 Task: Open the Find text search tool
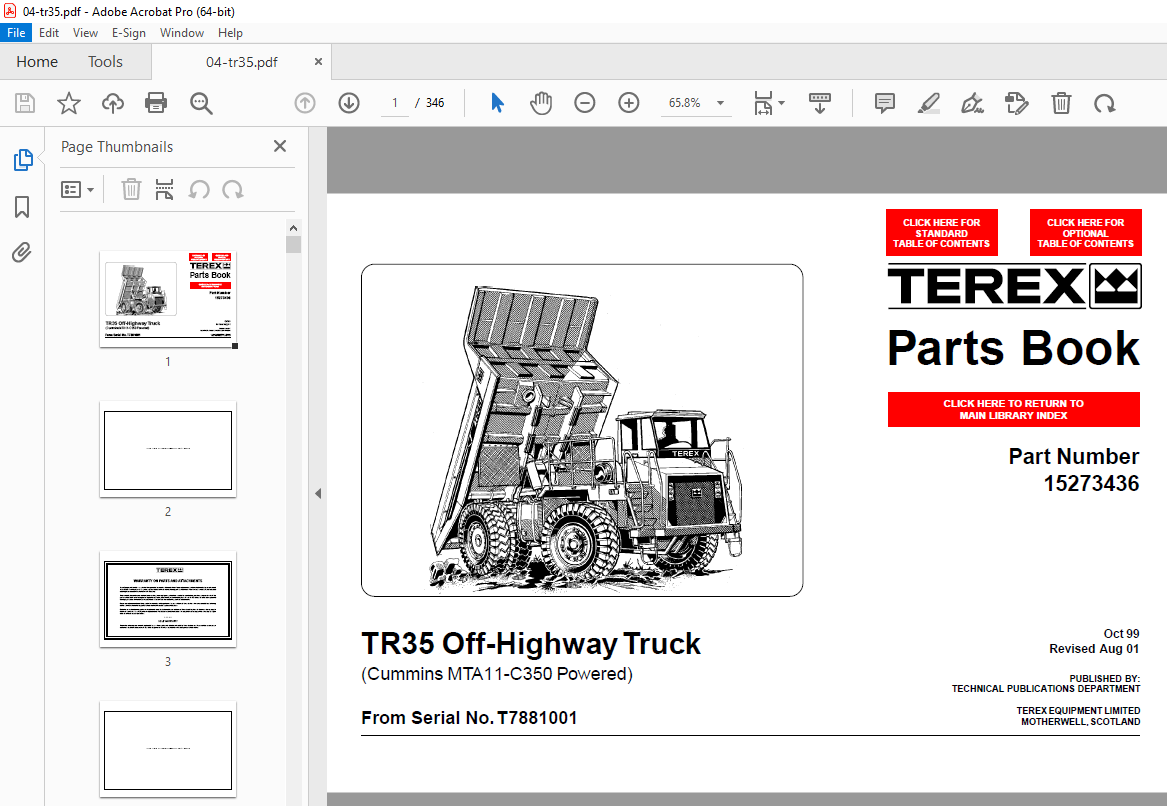[201, 103]
